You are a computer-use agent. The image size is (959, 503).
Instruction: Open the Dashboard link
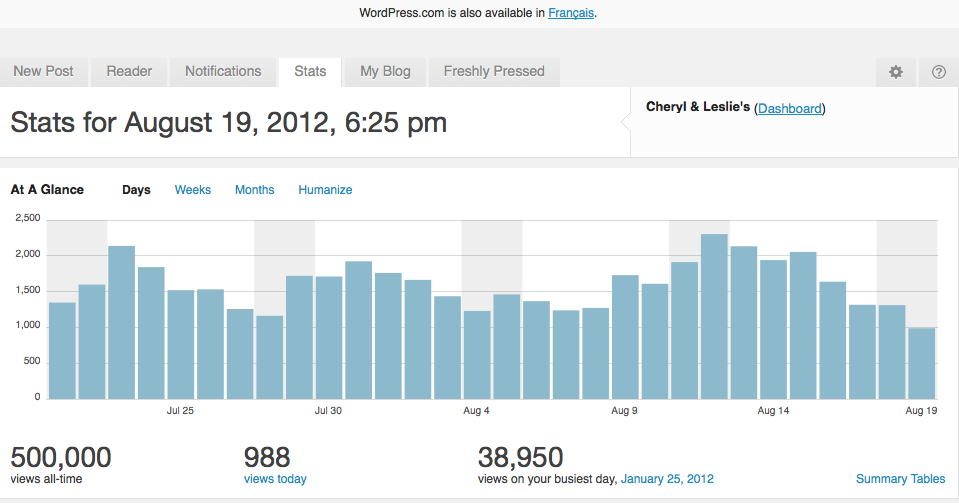point(790,108)
